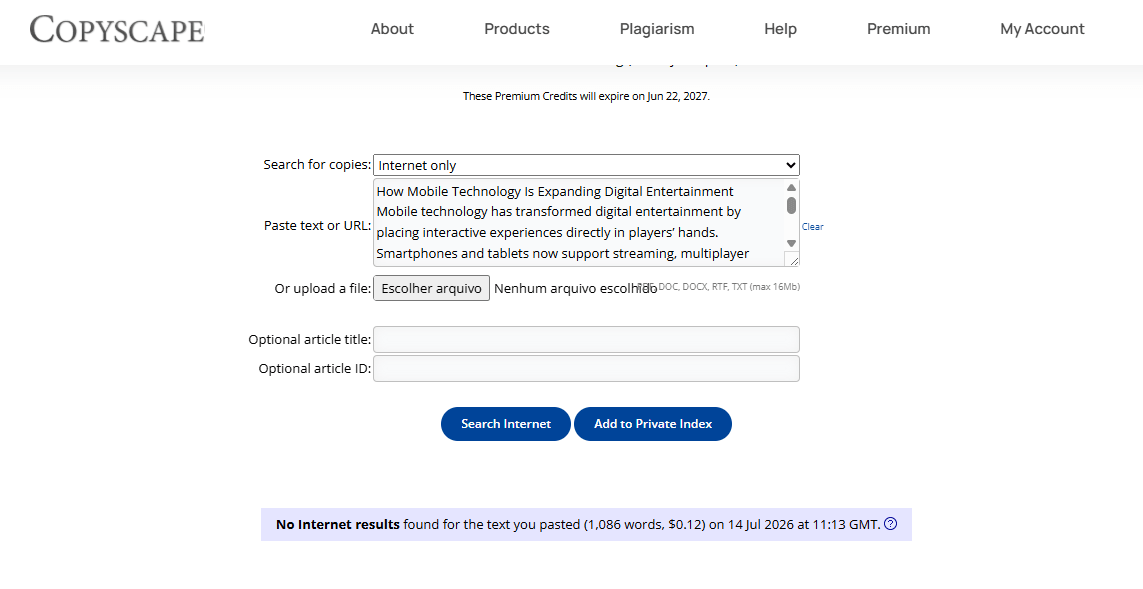This screenshot has height=589, width=1143.
Task: Open the Plagiarism menu
Action: 657,29
